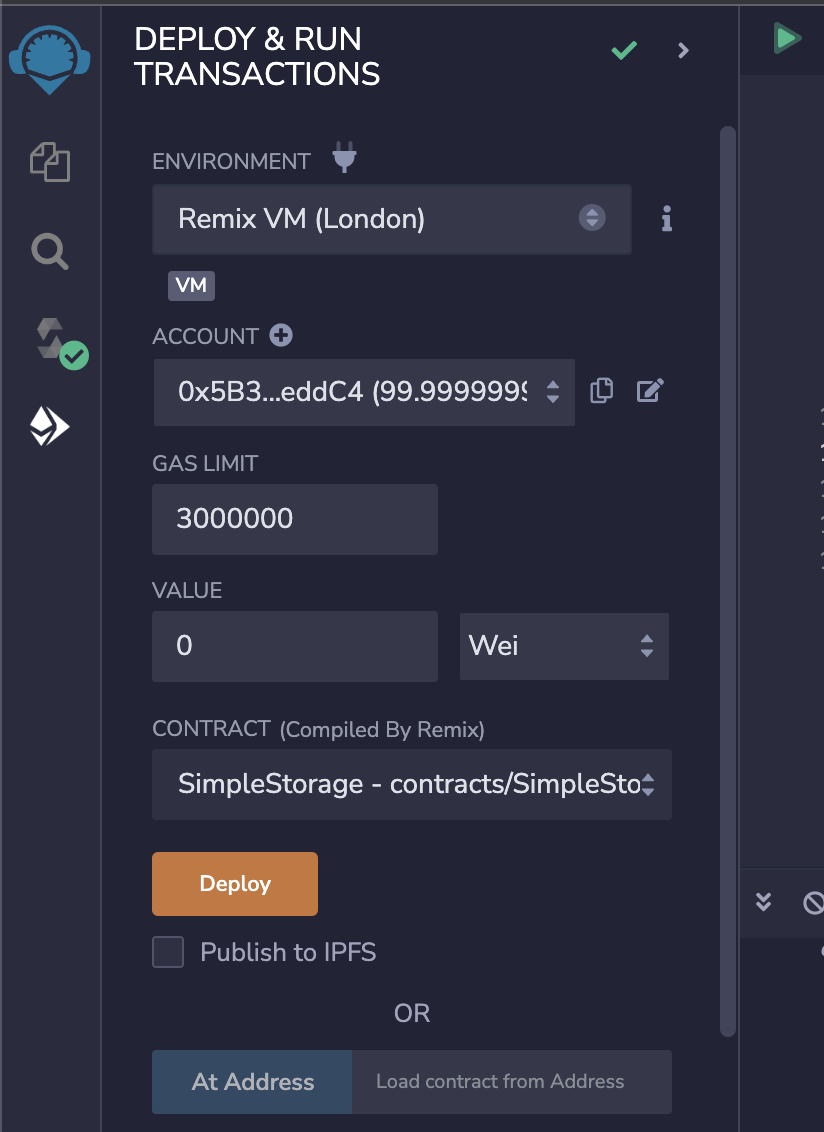The image size is (824, 1132).
Task: Click the Gas Limit input field
Action: coord(295,519)
